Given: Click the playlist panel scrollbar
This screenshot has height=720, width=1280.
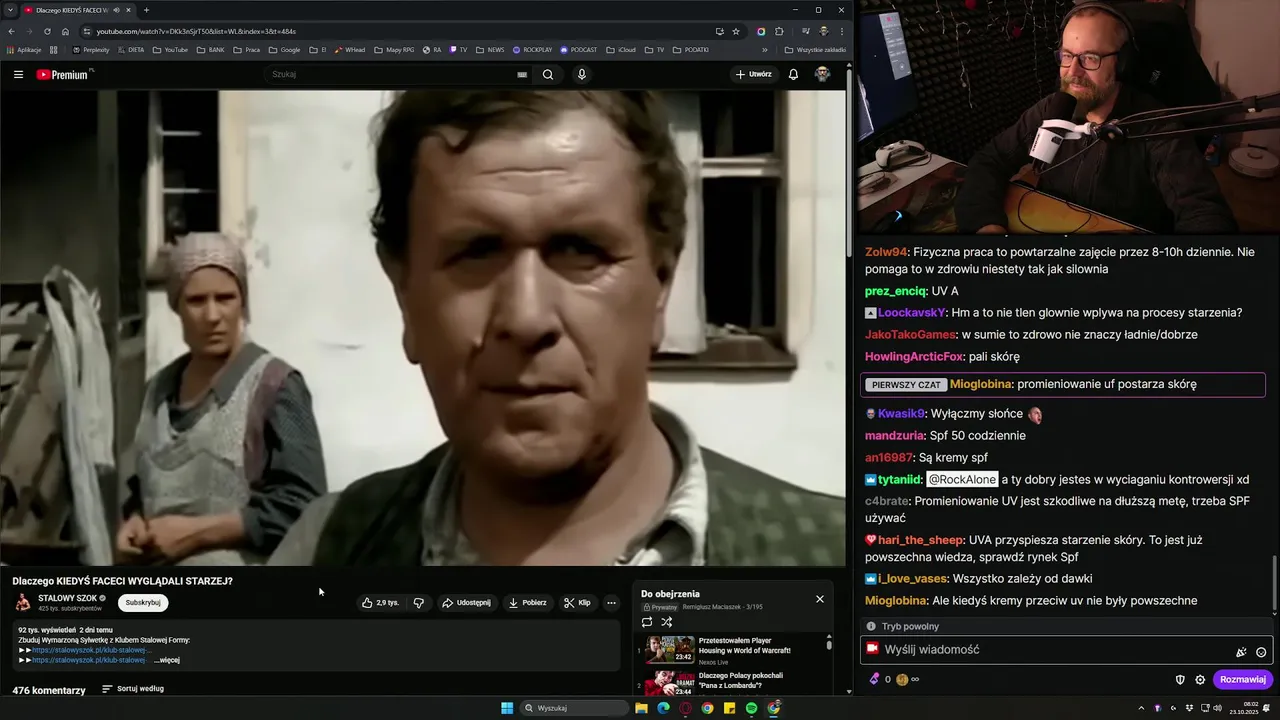Looking at the screenshot, I should [828, 645].
